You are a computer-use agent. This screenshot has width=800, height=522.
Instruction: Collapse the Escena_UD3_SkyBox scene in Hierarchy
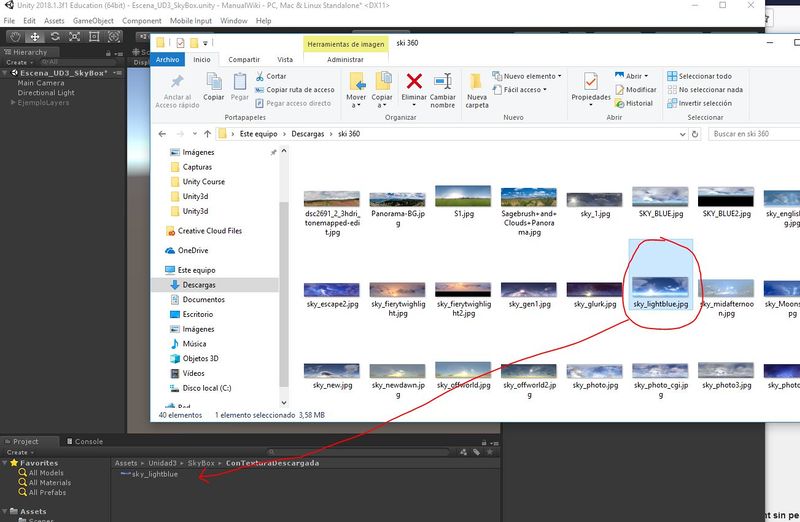pos(5,73)
